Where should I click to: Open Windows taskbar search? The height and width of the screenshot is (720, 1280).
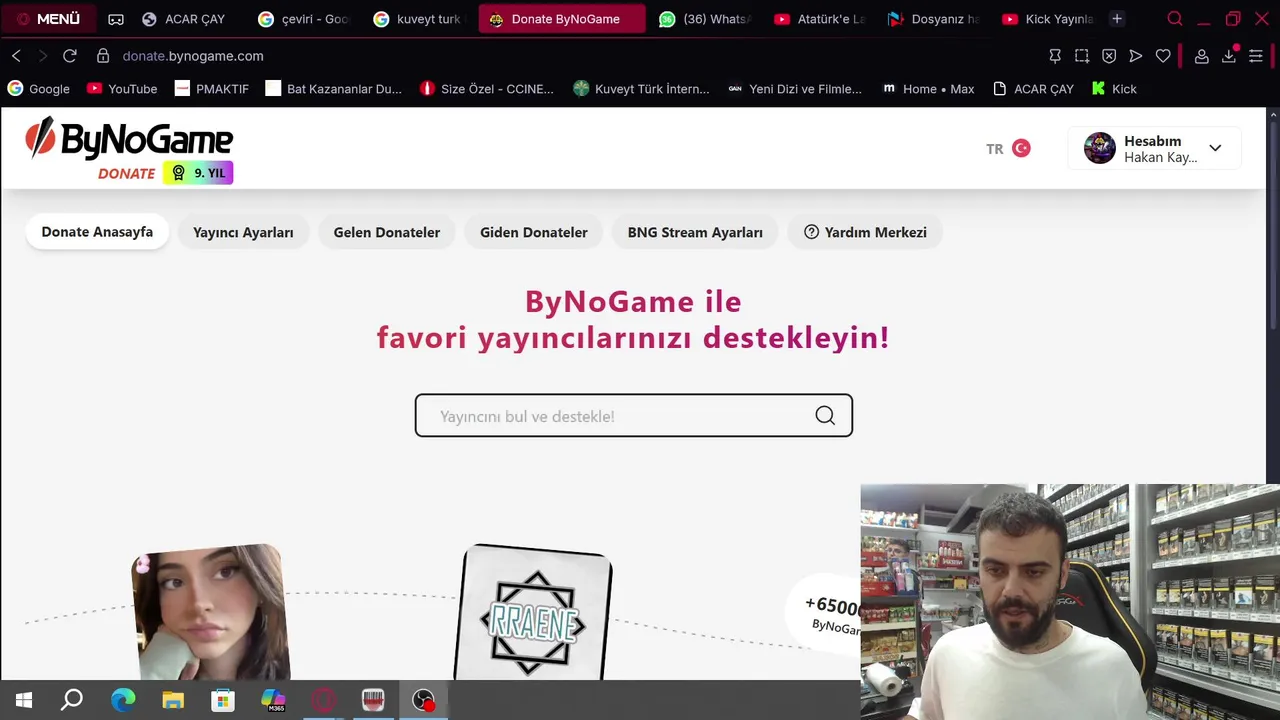(x=72, y=700)
